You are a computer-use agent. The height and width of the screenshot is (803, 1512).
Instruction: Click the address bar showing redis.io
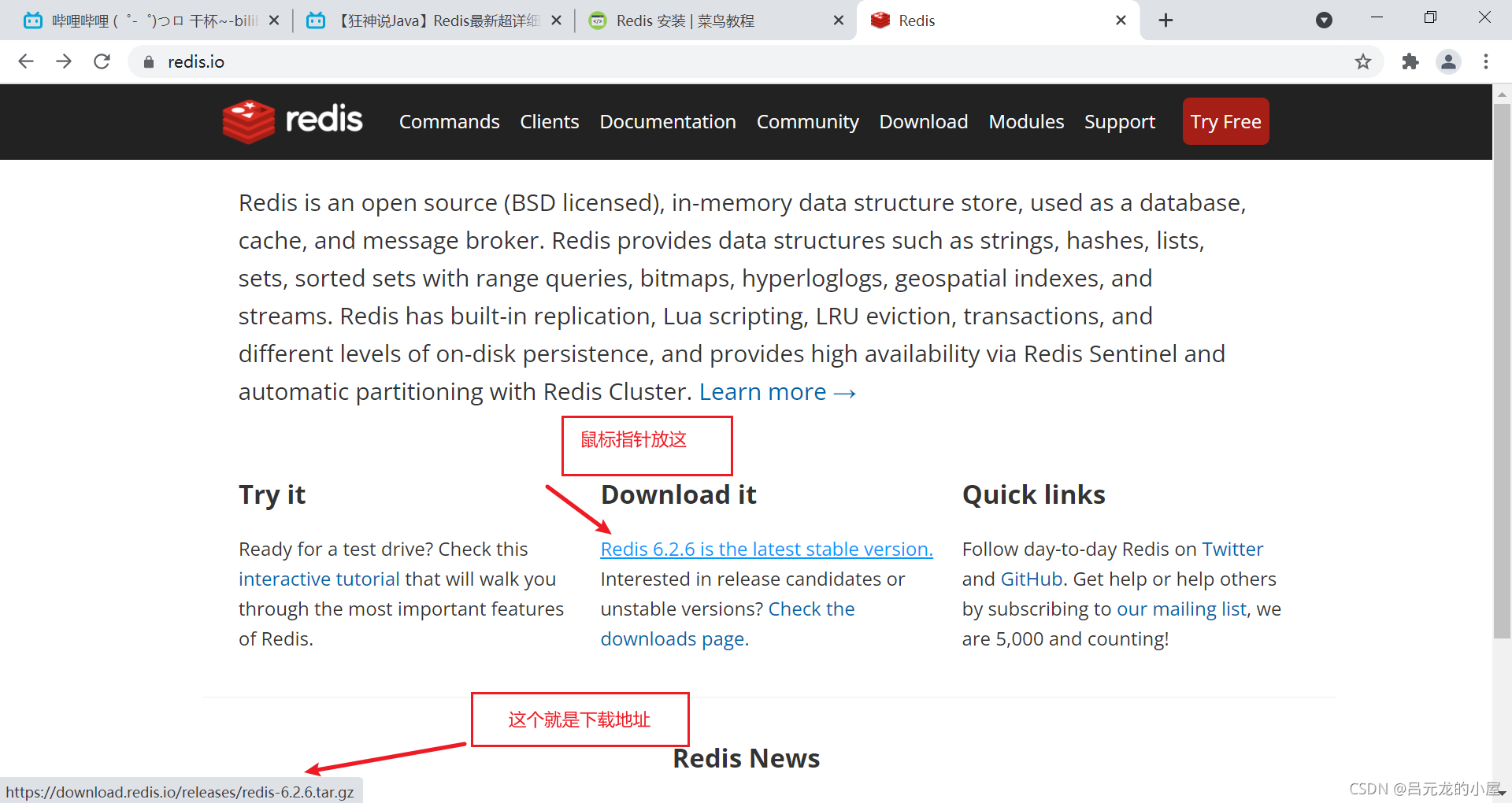click(756, 61)
